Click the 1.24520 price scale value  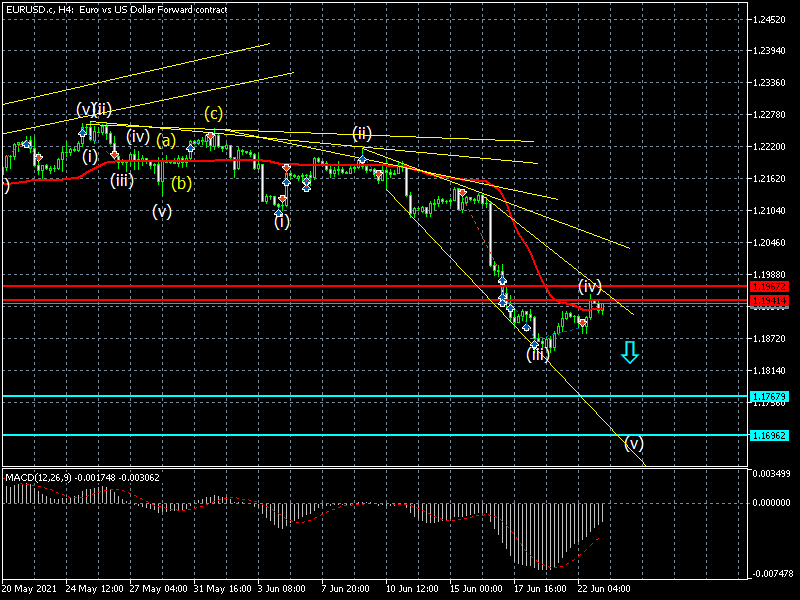tap(770, 20)
